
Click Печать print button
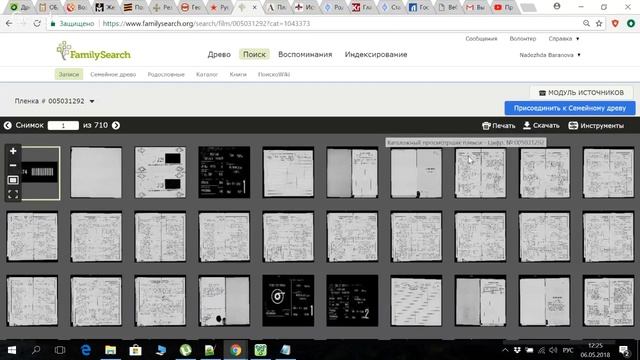(x=498, y=126)
